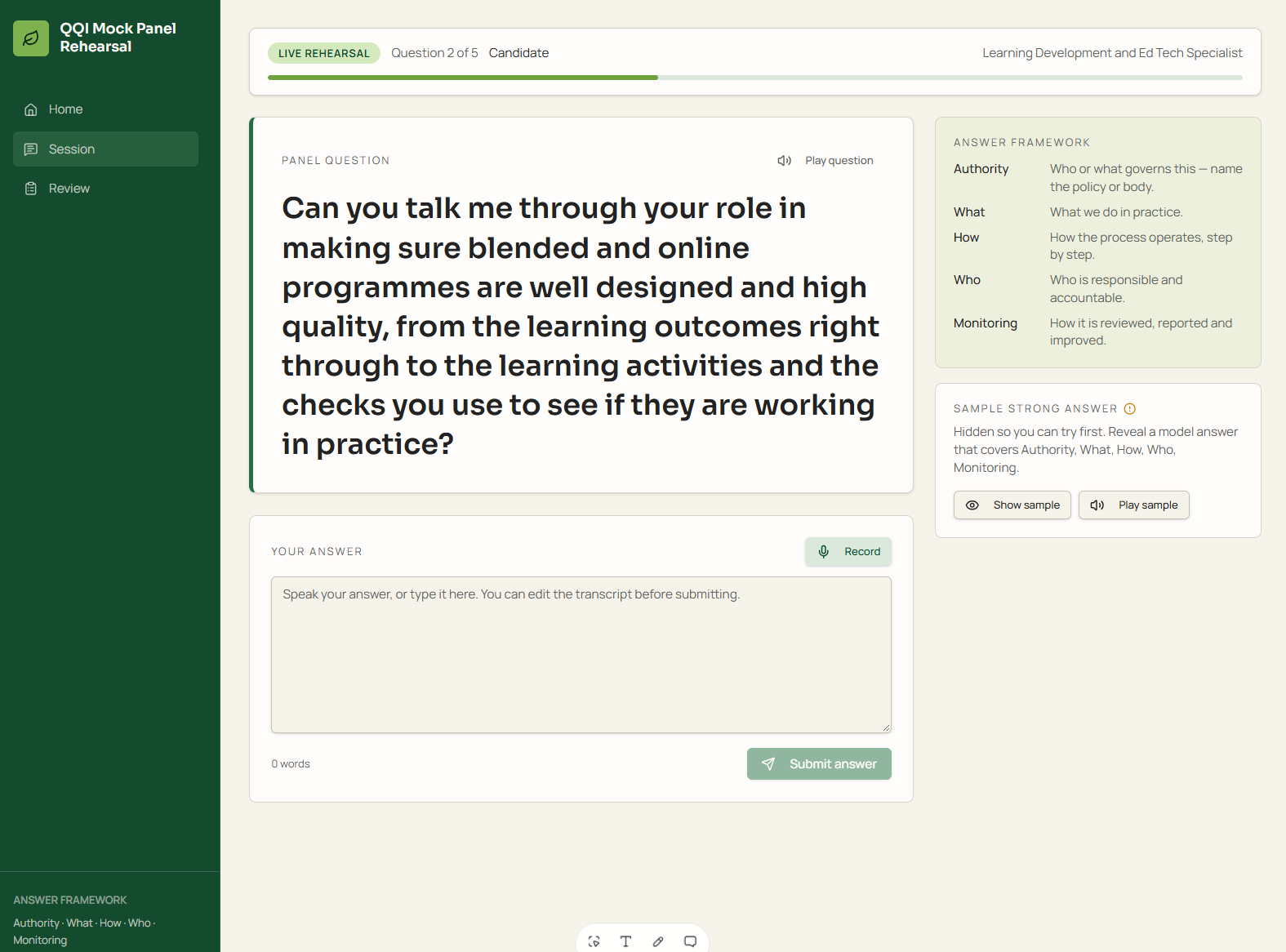This screenshot has width=1286, height=952.
Task: Click the Home house icon in sidebar
Action: coord(31,109)
